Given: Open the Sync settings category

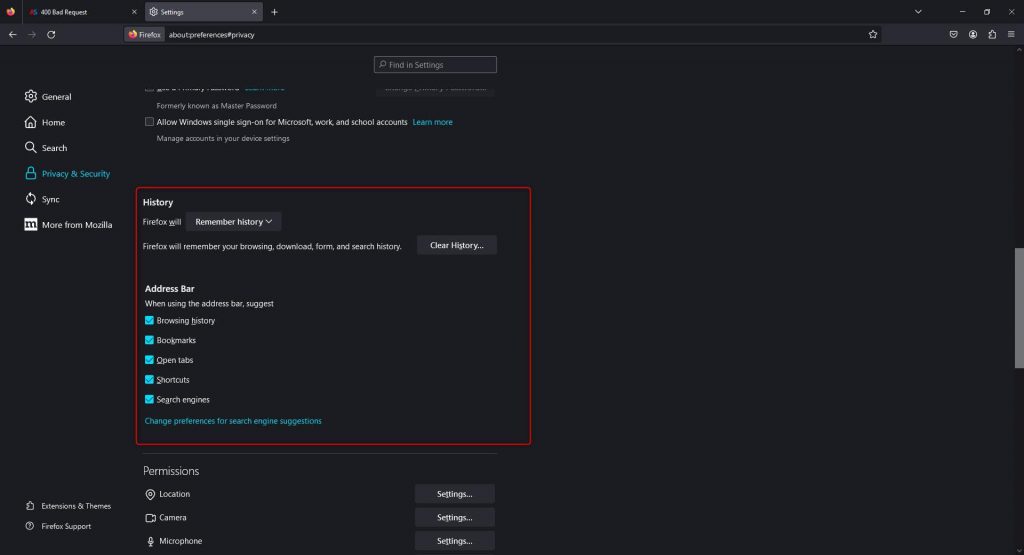Looking at the screenshot, I should [50, 199].
